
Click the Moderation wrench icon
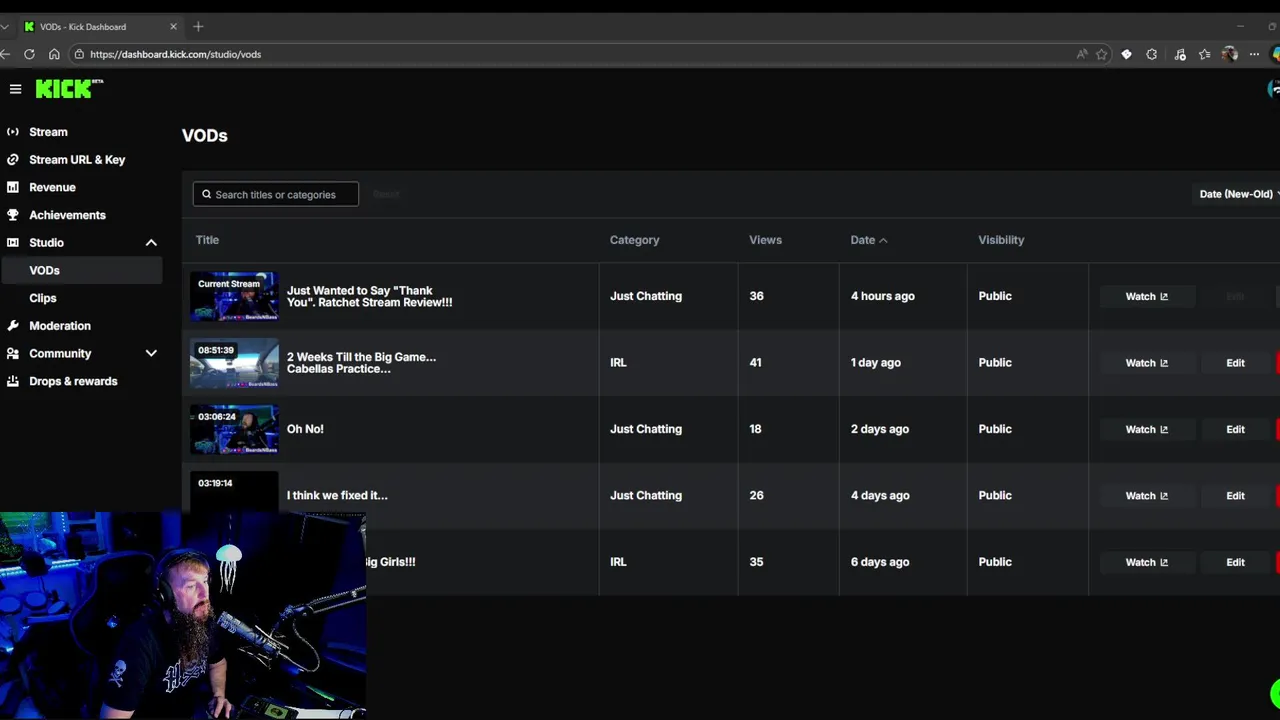(x=13, y=326)
